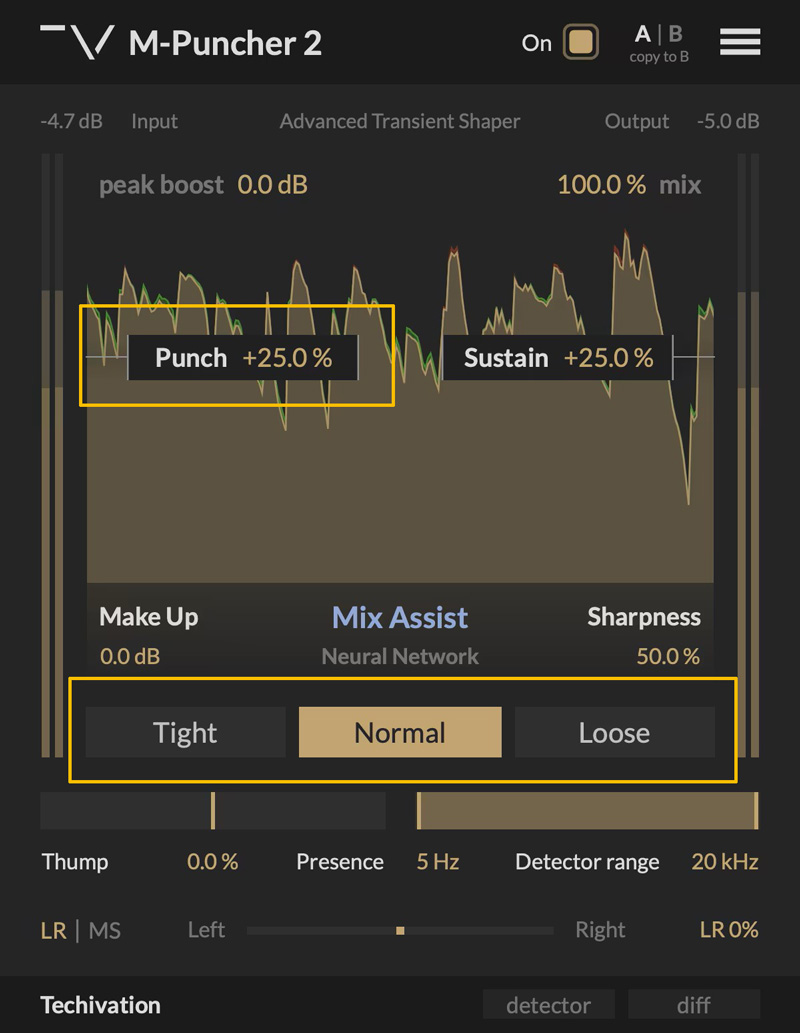Open the hamburger menu icon
This screenshot has height=1033, width=800.
(x=740, y=42)
